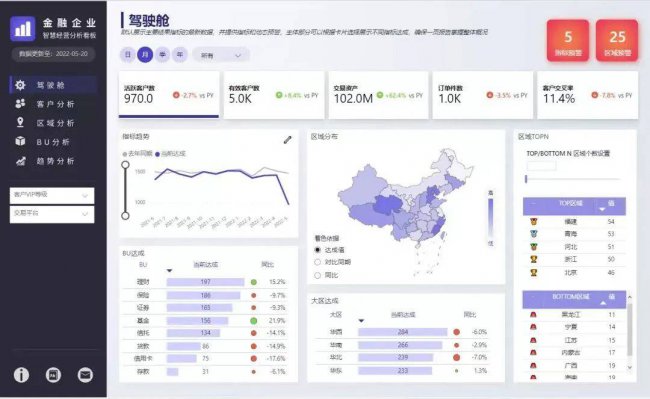Select the 订单件数 KPI card
The image size is (650, 399).
483,95
